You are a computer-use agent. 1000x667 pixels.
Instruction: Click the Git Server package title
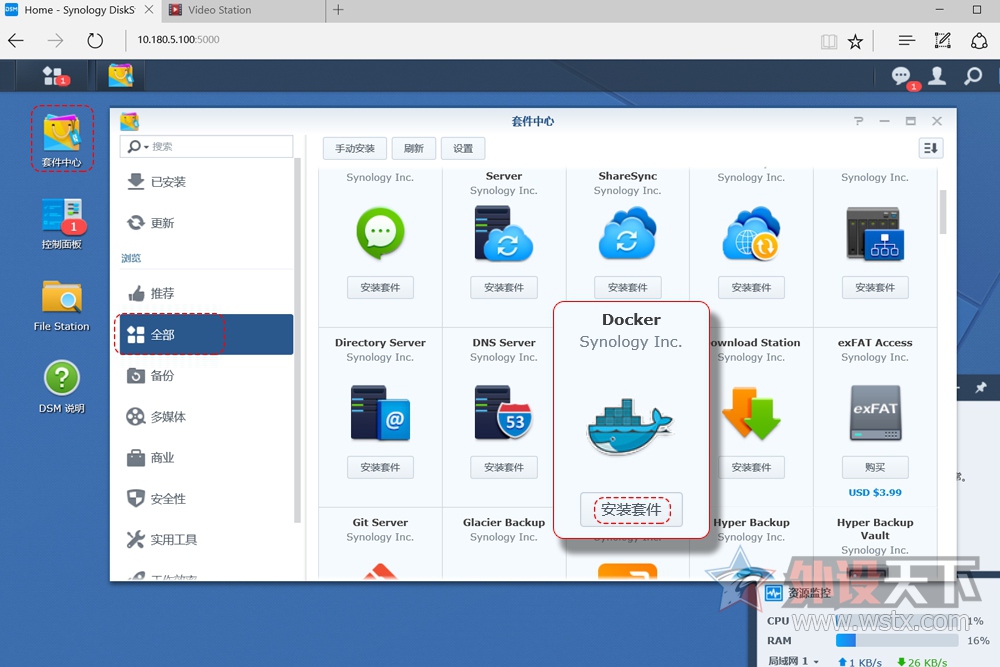click(x=380, y=522)
